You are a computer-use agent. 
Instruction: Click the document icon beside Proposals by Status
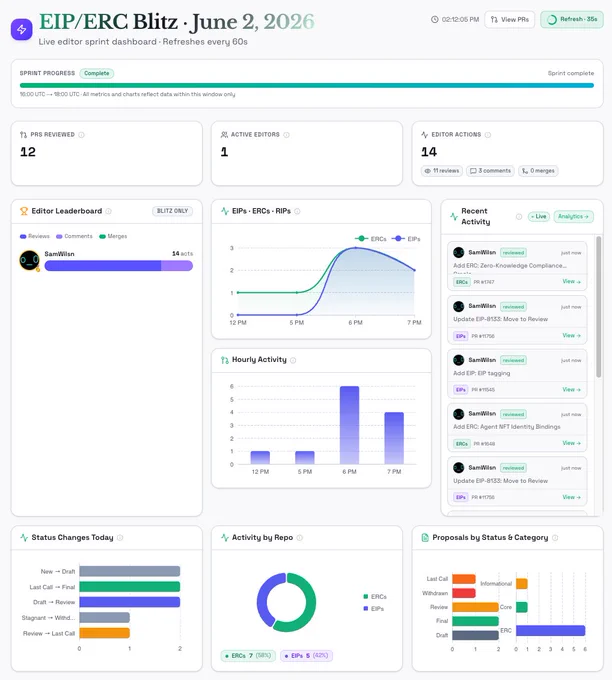pos(425,538)
